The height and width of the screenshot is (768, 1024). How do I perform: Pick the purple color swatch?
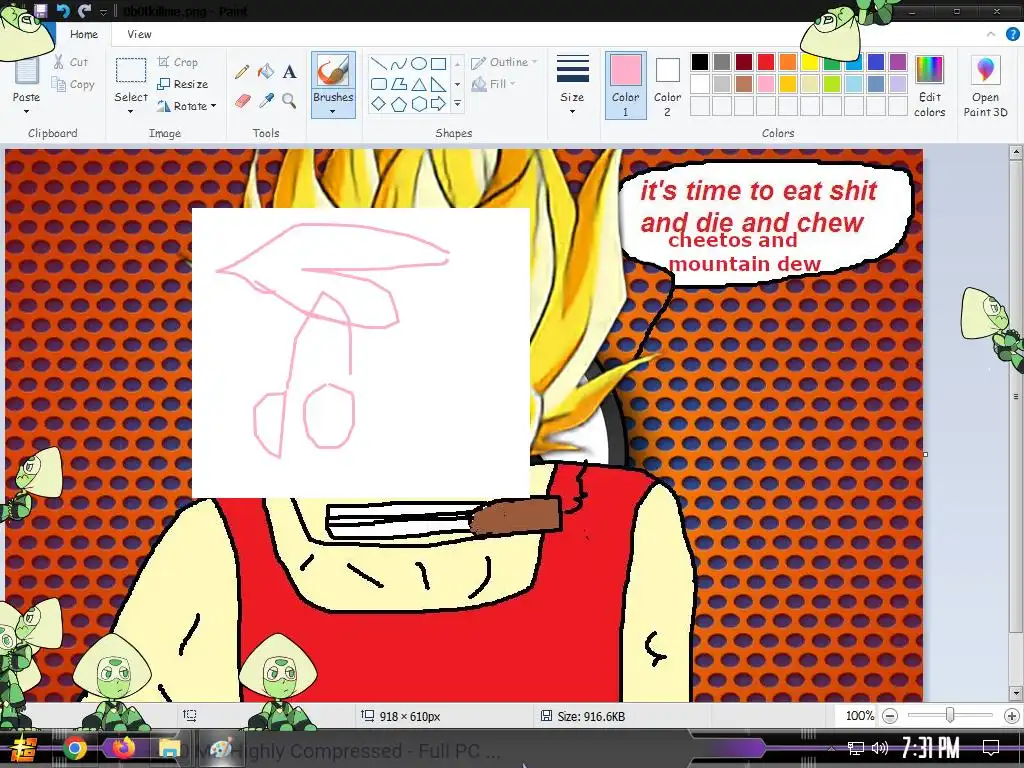898,62
